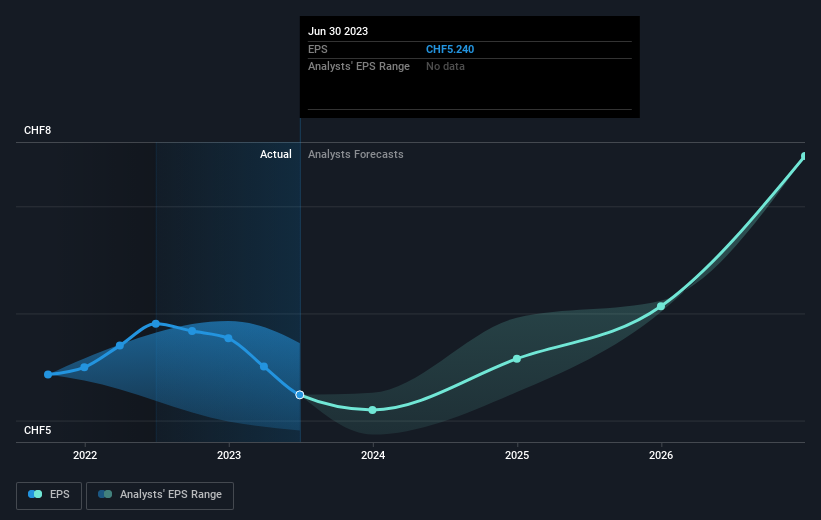The image size is (821, 520).
Task: Select the 2026 forecast data point
Action: [661, 306]
